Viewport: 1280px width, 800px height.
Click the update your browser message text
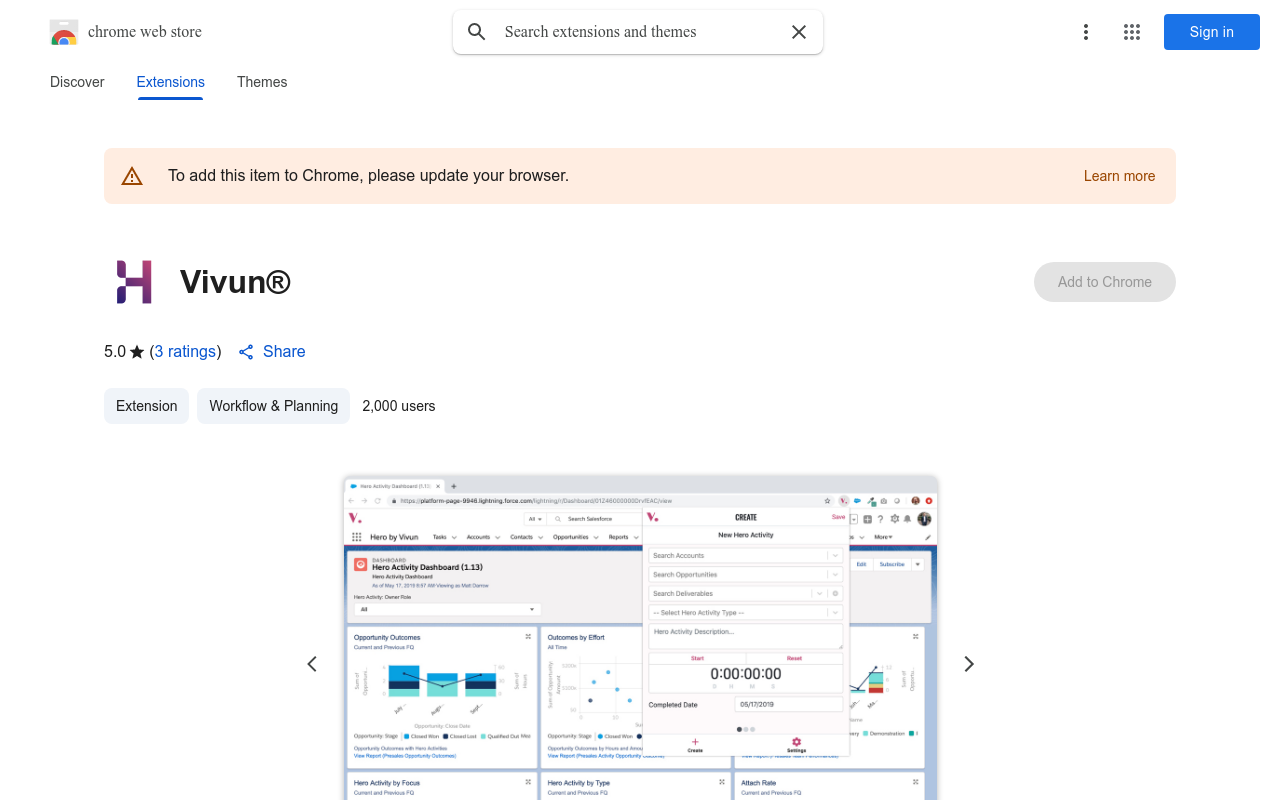click(x=368, y=176)
